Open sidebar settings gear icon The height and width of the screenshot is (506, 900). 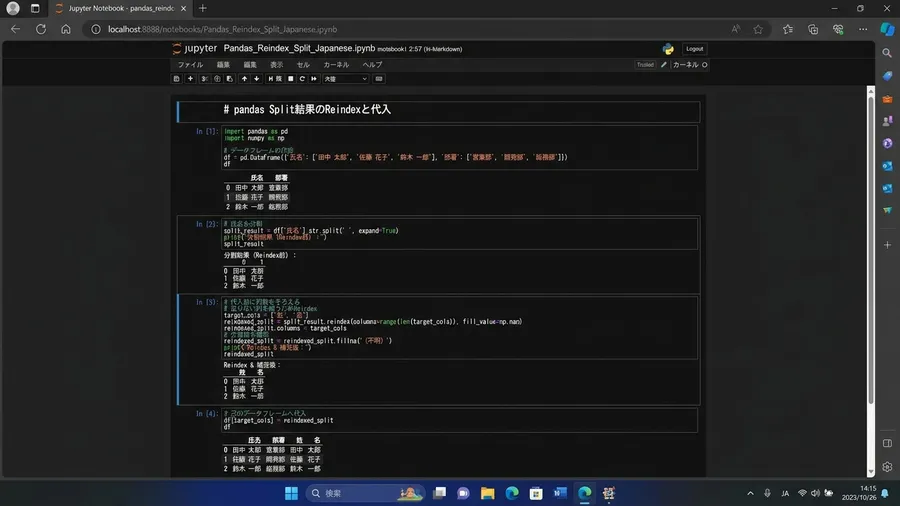coord(887,467)
